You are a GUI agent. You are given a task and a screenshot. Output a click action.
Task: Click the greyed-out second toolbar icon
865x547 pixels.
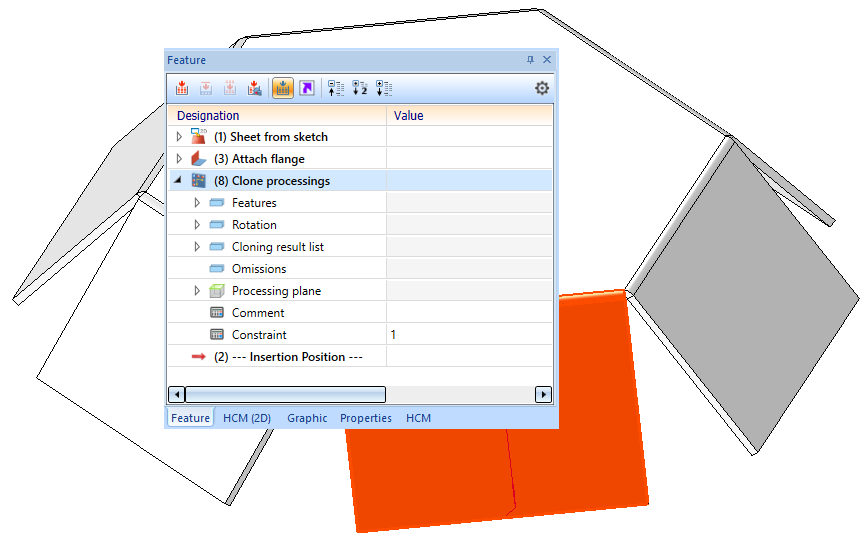point(206,88)
